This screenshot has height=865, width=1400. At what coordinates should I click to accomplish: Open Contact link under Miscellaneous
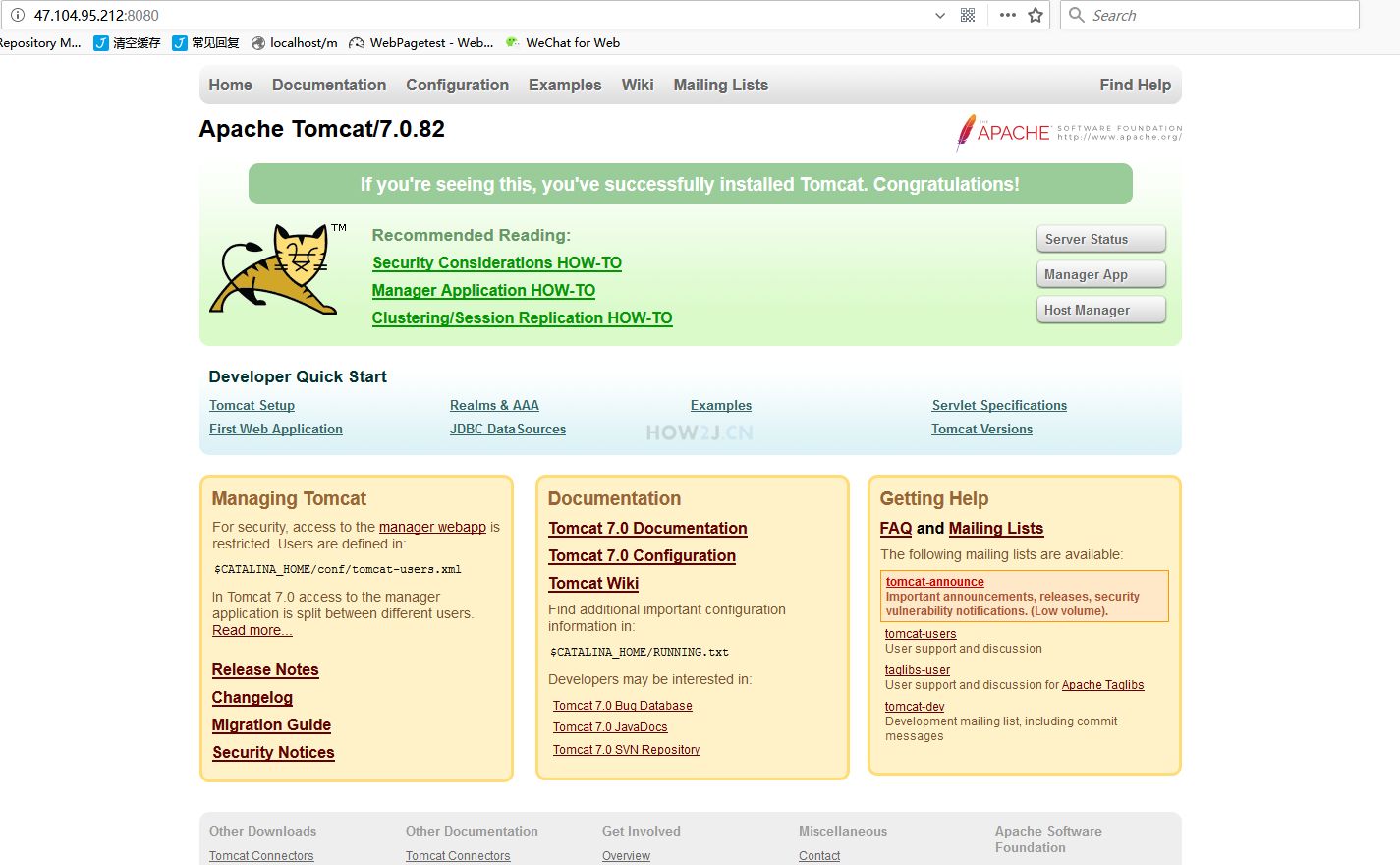[x=819, y=856]
